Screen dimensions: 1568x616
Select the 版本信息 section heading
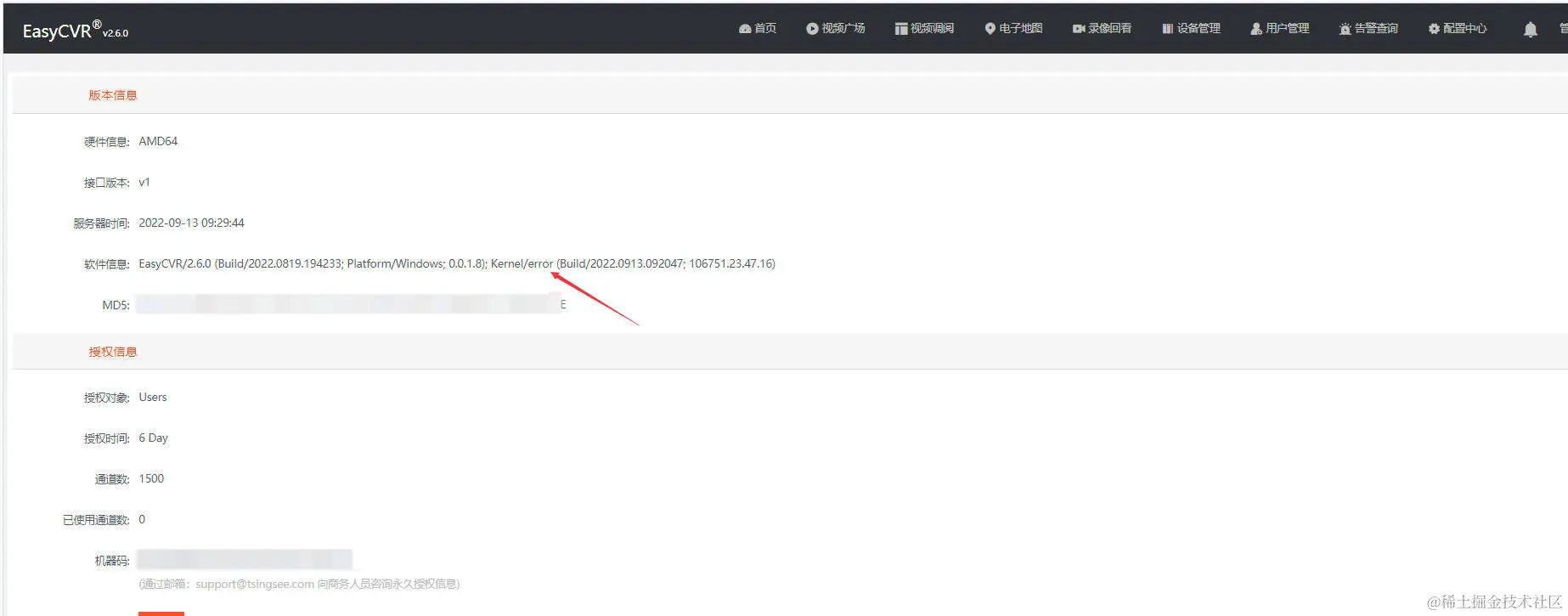tap(113, 95)
